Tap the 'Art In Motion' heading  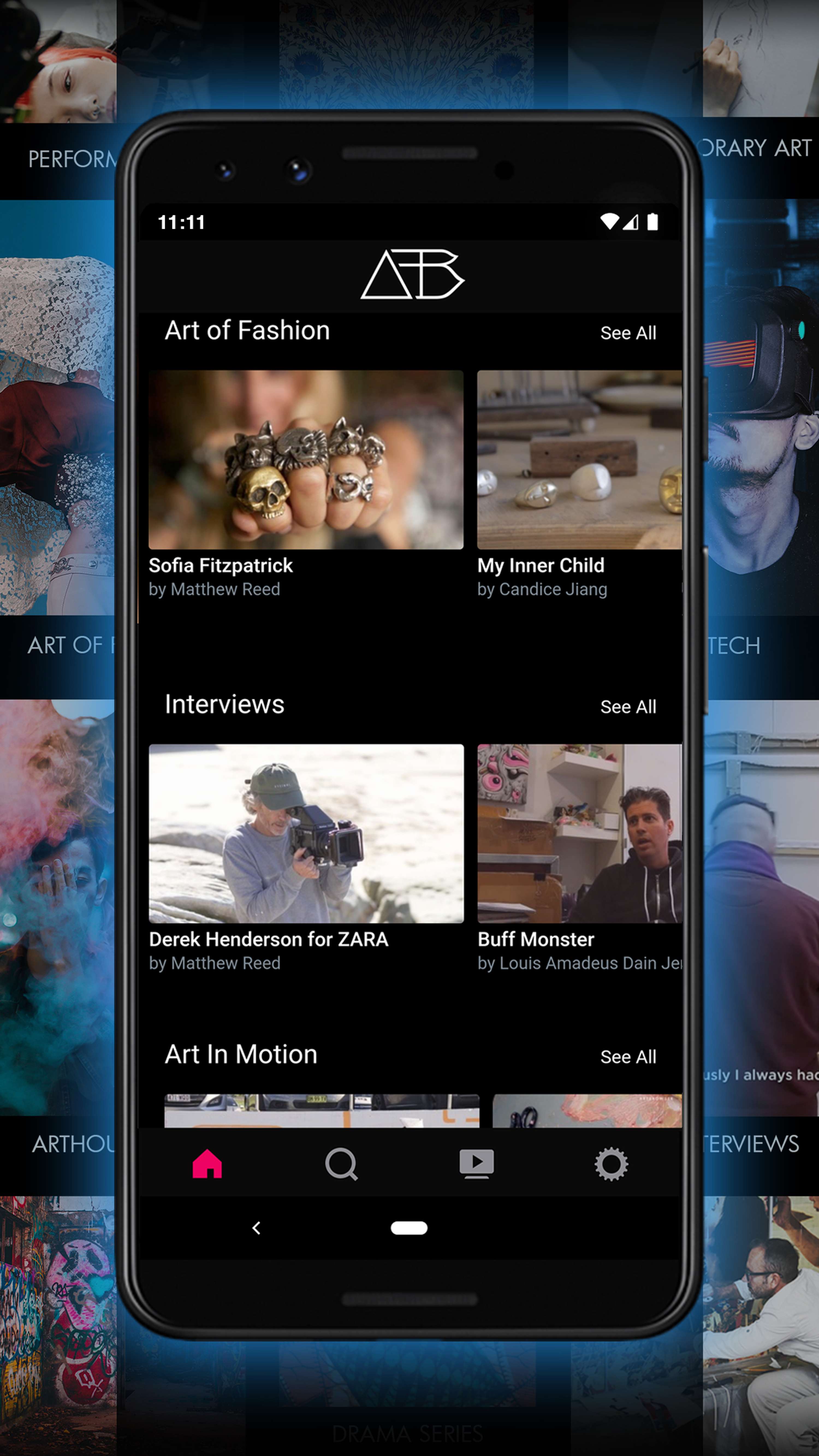241,1054
